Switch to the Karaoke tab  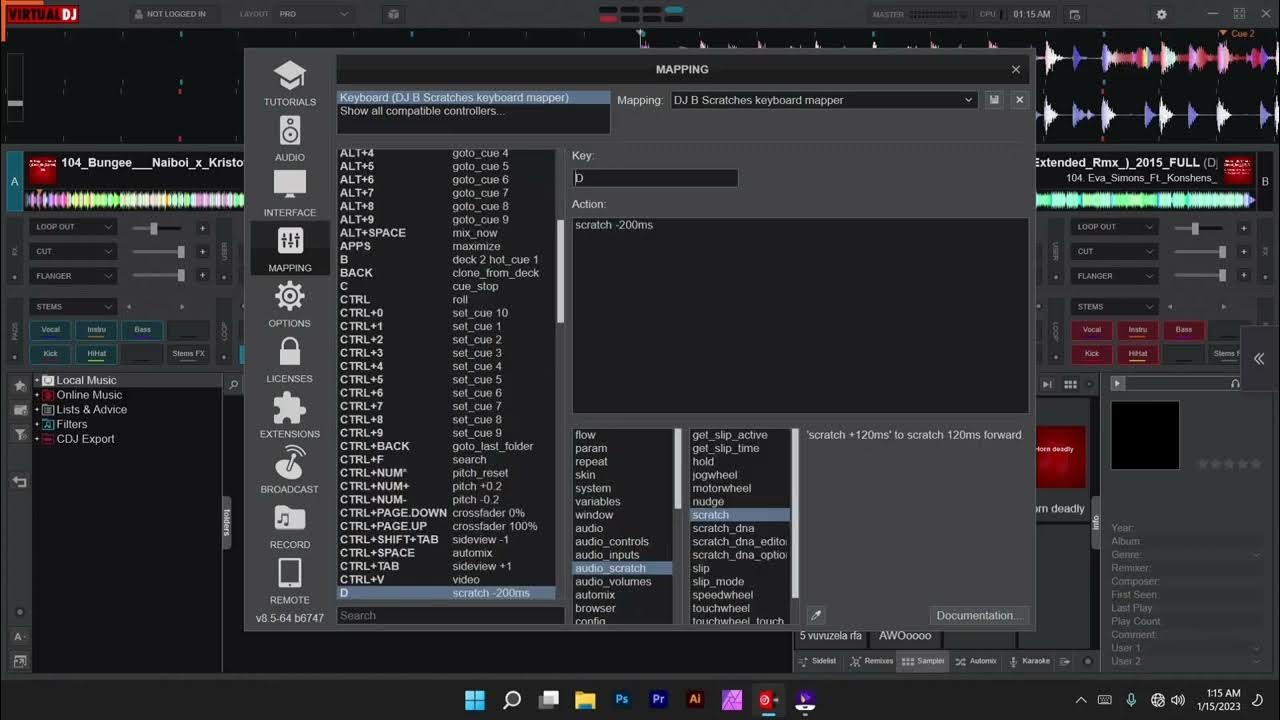pyautogui.click(x=1029, y=661)
